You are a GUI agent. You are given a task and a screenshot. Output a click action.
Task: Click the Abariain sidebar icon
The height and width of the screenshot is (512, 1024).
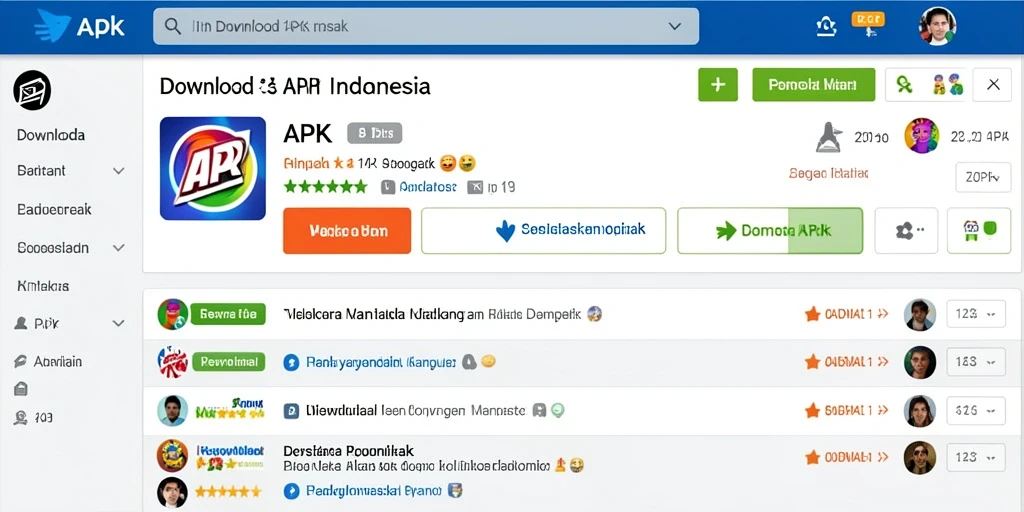pyautogui.click(x=21, y=361)
